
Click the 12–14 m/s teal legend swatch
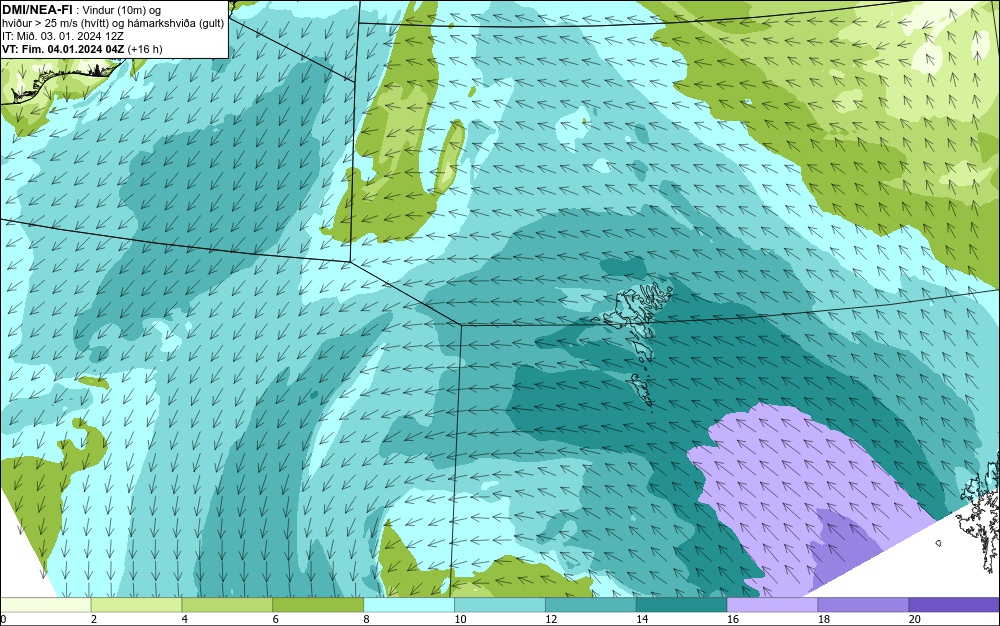(591, 604)
